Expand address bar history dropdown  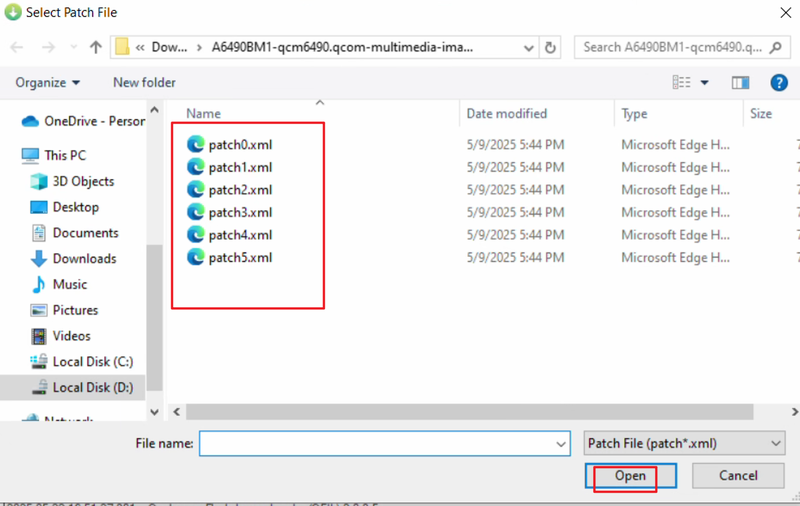[529, 48]
